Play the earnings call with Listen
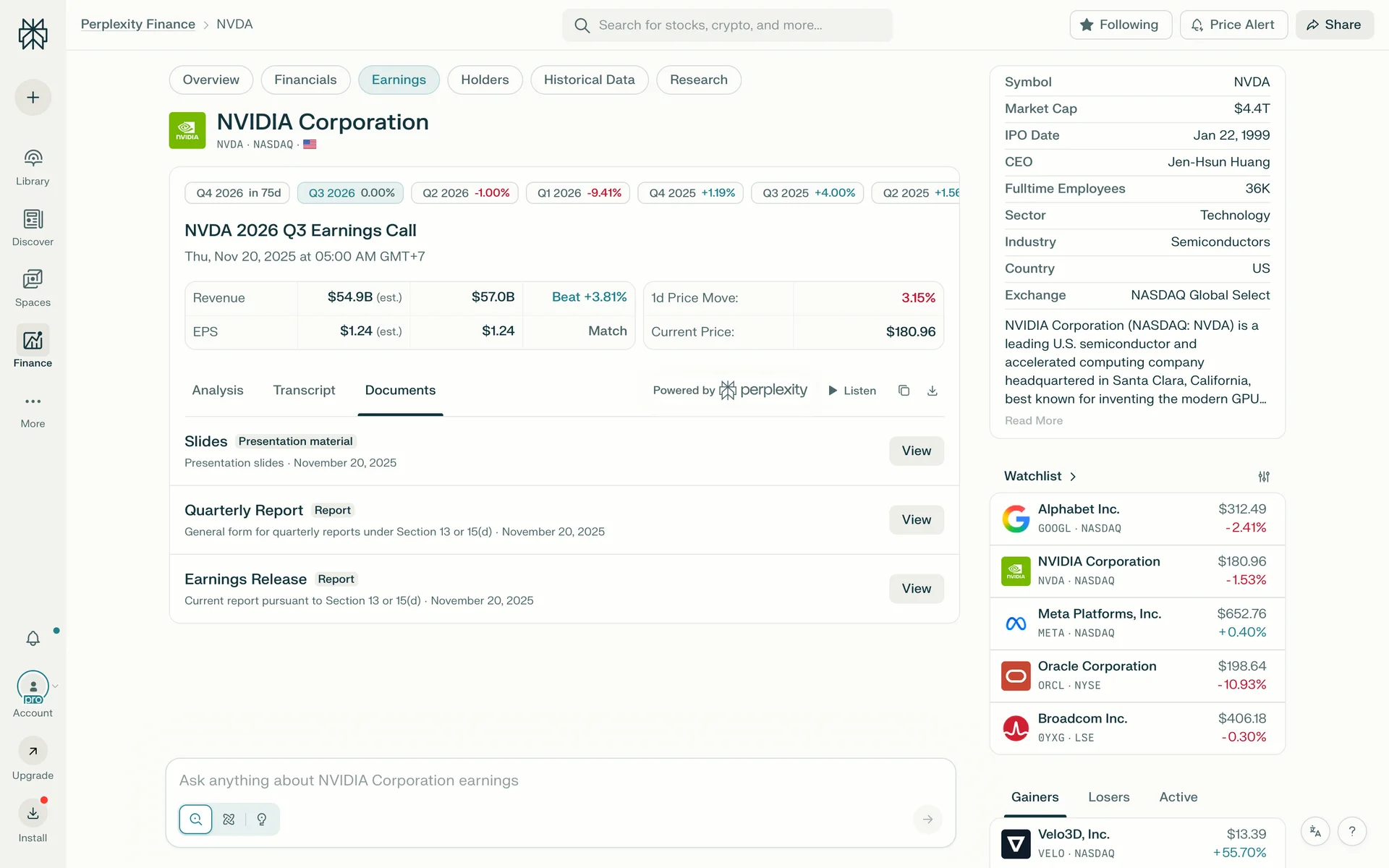 coord(852,391)
